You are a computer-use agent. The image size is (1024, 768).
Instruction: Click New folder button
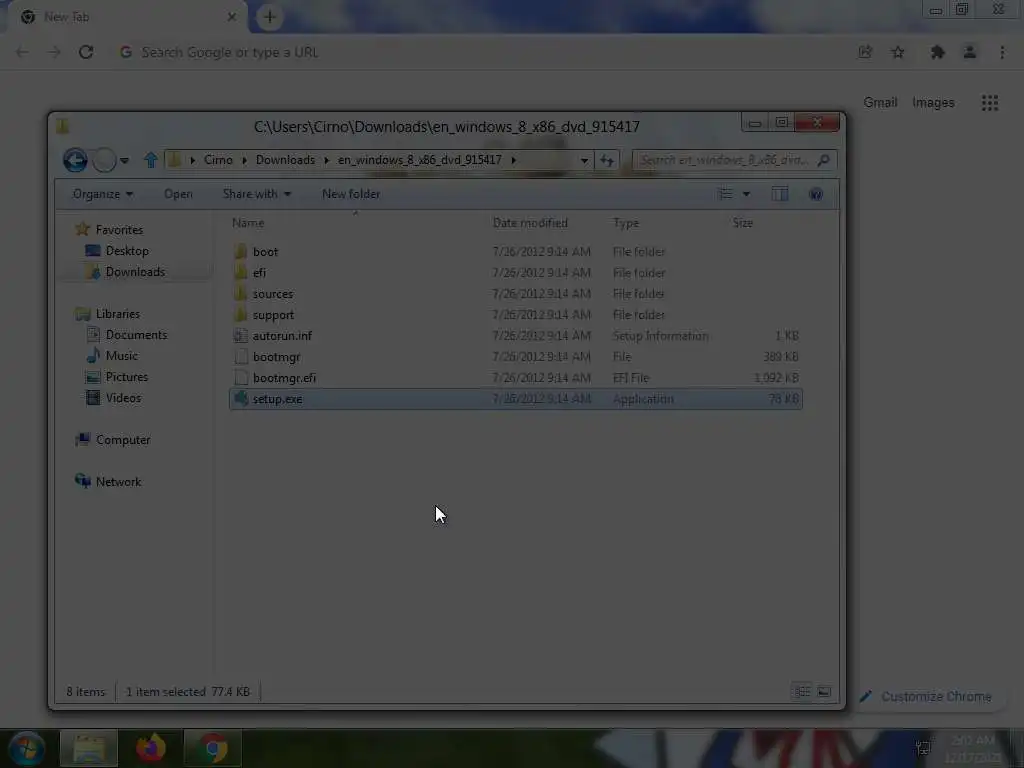(x=351, y=194)
